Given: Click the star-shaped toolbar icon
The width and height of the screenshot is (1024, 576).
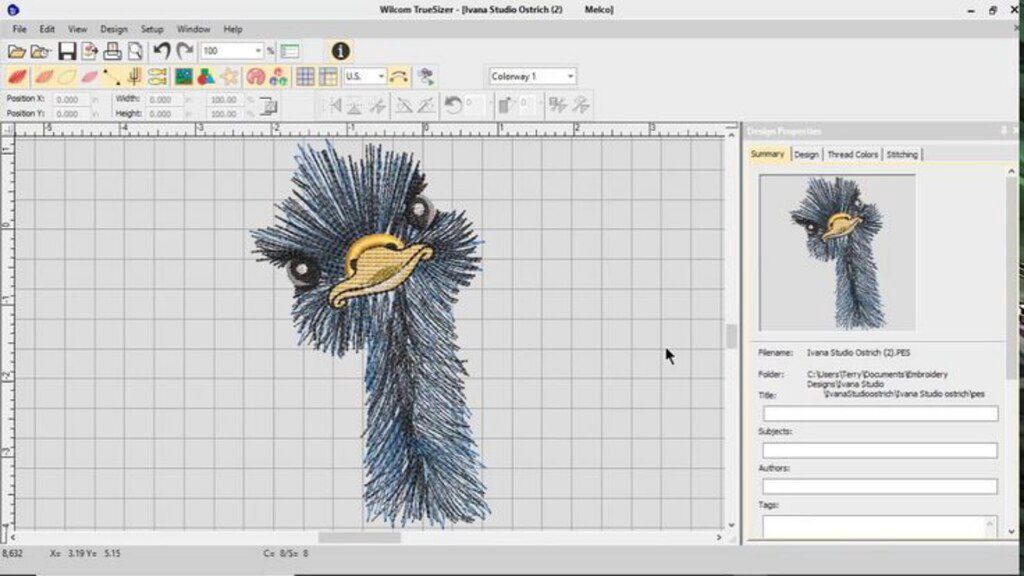Looking at the screenshot, I should tap(229, 76).
